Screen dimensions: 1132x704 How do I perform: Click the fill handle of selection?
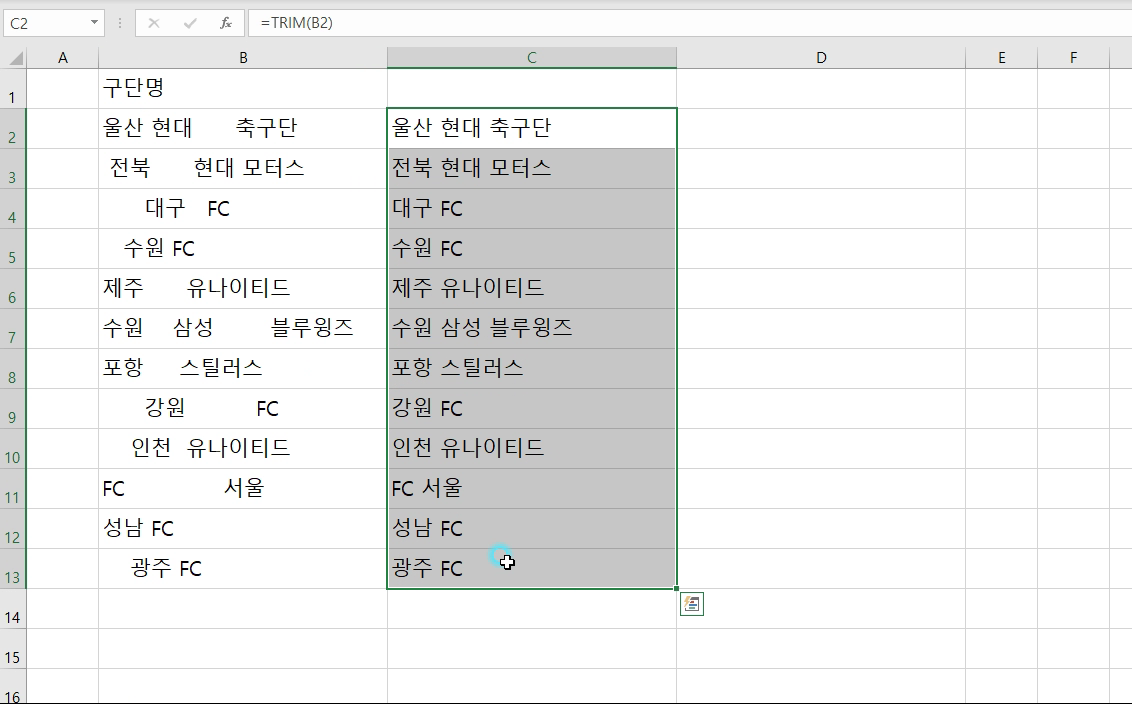click(x=676, y=588)
